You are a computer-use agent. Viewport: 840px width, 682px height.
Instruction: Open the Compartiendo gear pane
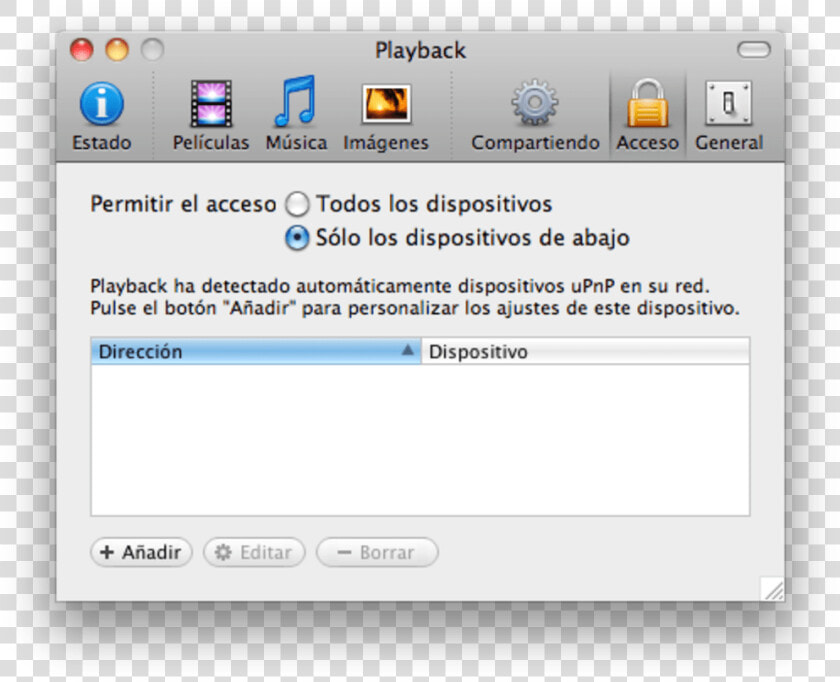click(x=535, y=116)
